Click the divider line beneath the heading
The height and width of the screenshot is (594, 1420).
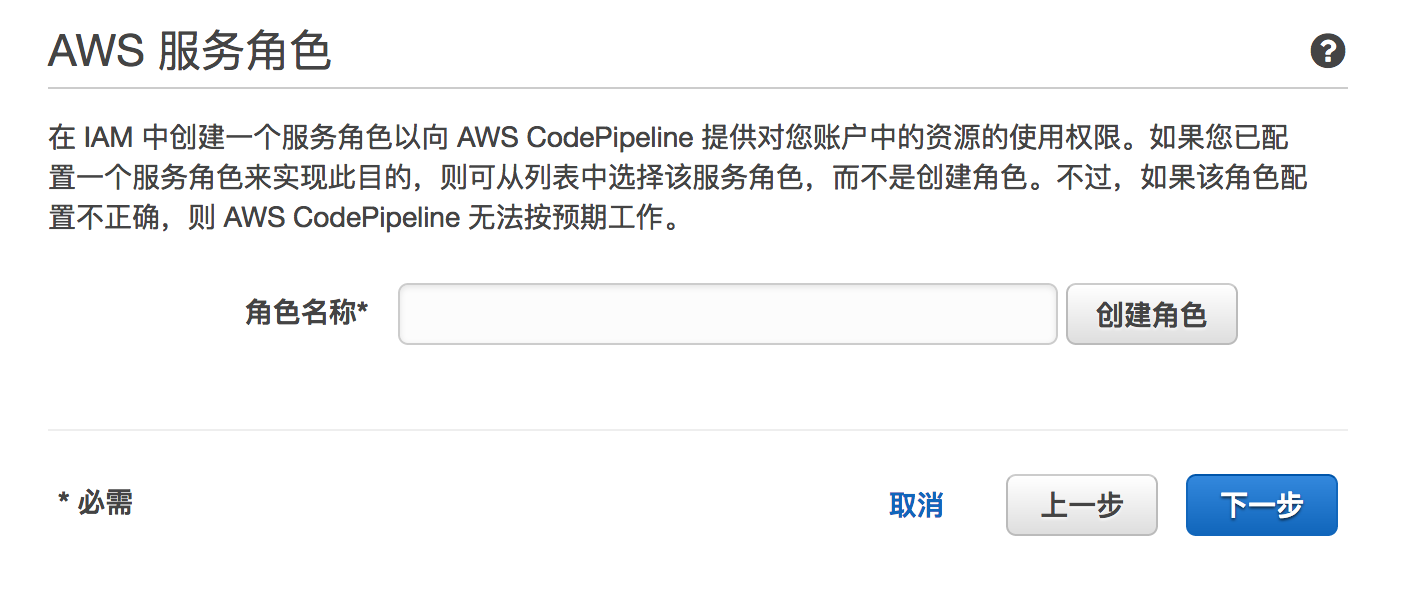click(697, 88)
